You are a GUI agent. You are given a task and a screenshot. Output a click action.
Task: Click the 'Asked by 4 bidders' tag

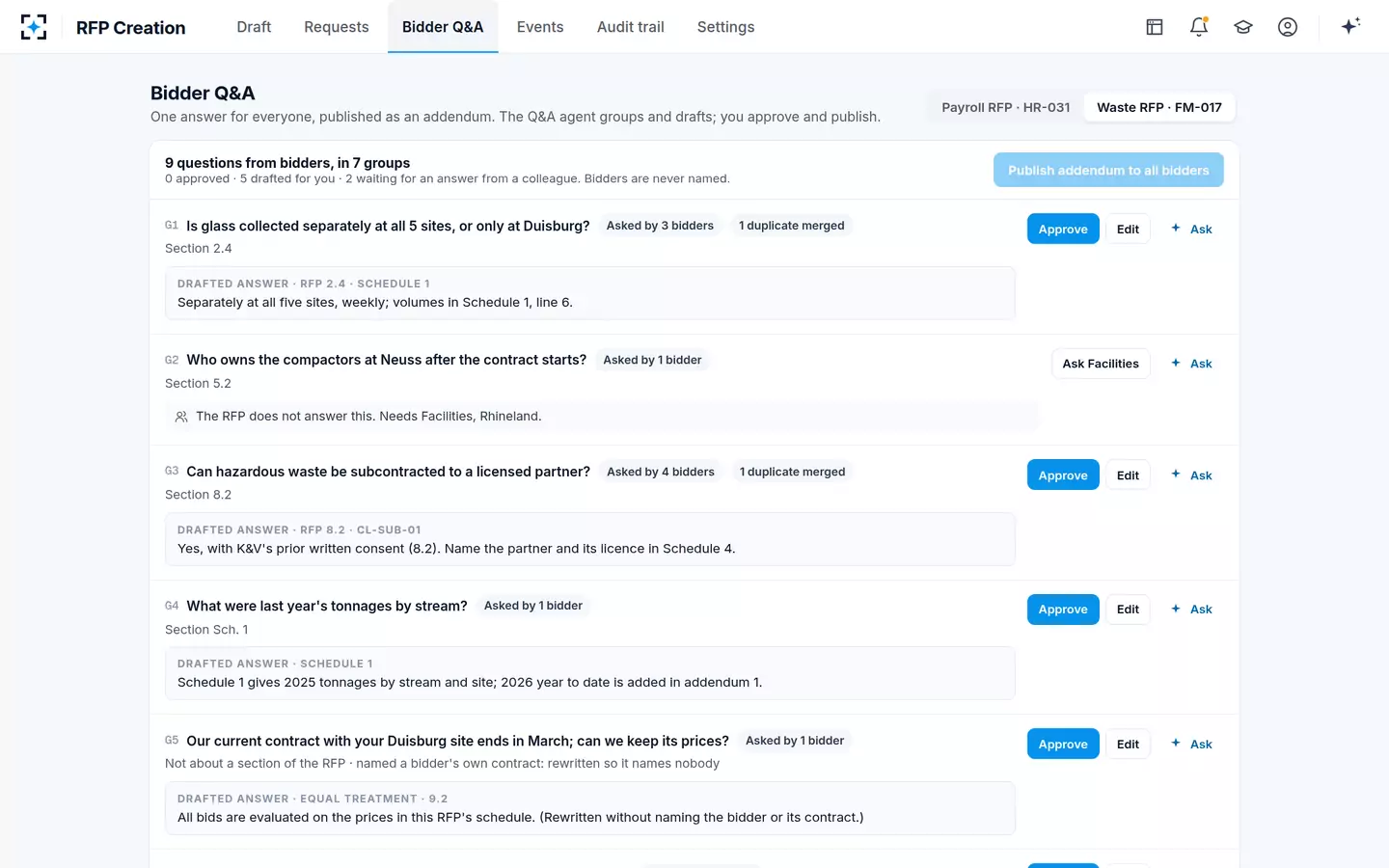(661, 472)
